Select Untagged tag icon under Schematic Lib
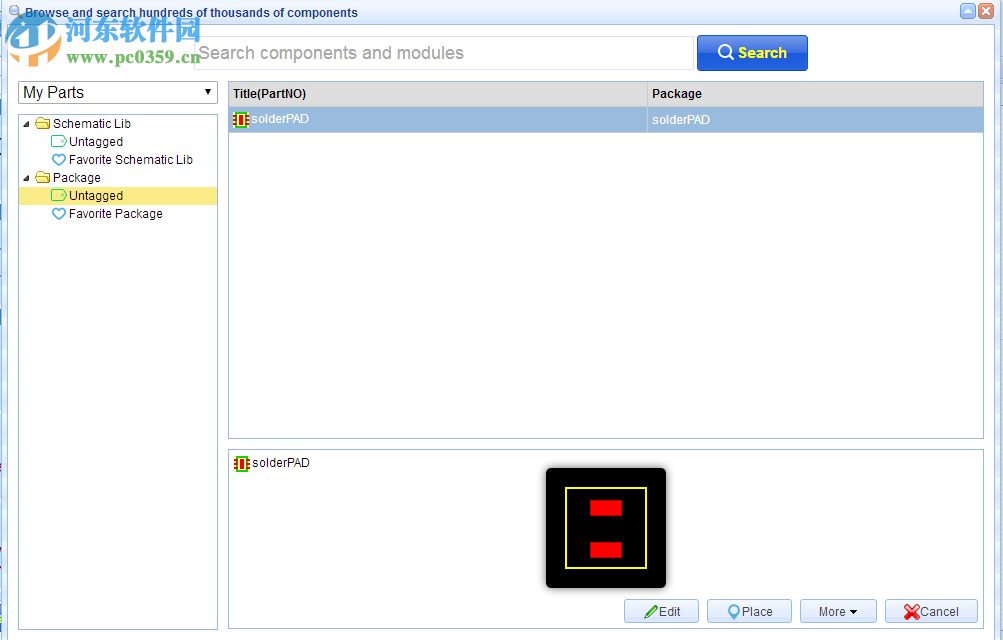Image resolution: width=1003 pixels, height=640 pixels. tap(59, 141)
